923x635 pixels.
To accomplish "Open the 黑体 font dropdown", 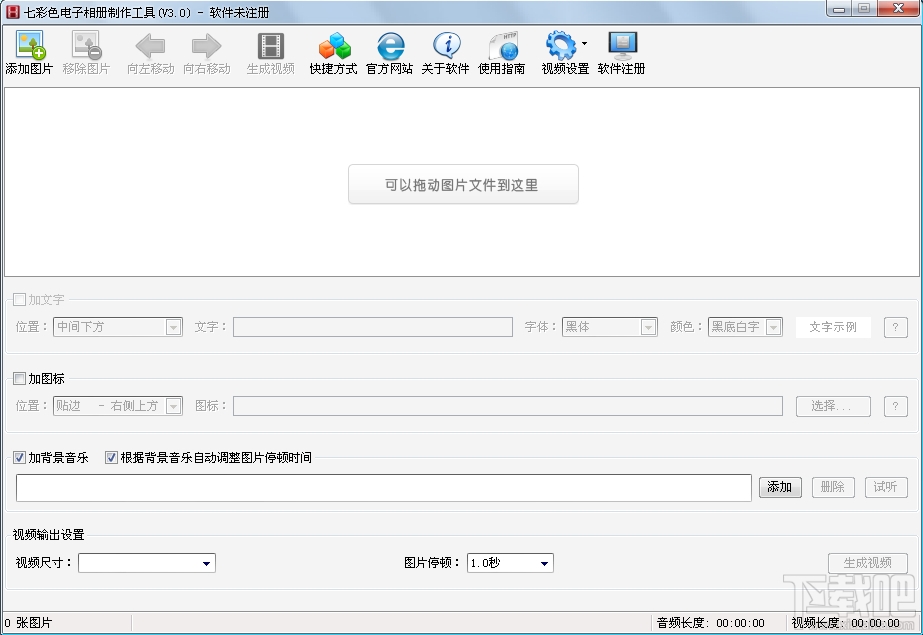I will [x=609, y=327].
